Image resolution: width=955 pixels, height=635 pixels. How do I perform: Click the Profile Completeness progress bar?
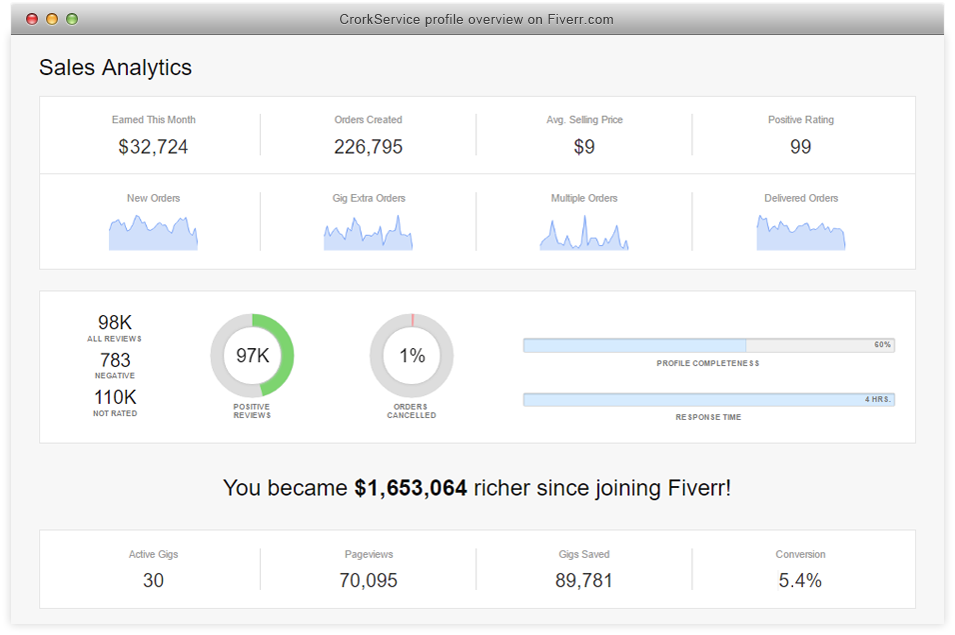[x=708, y=345]
